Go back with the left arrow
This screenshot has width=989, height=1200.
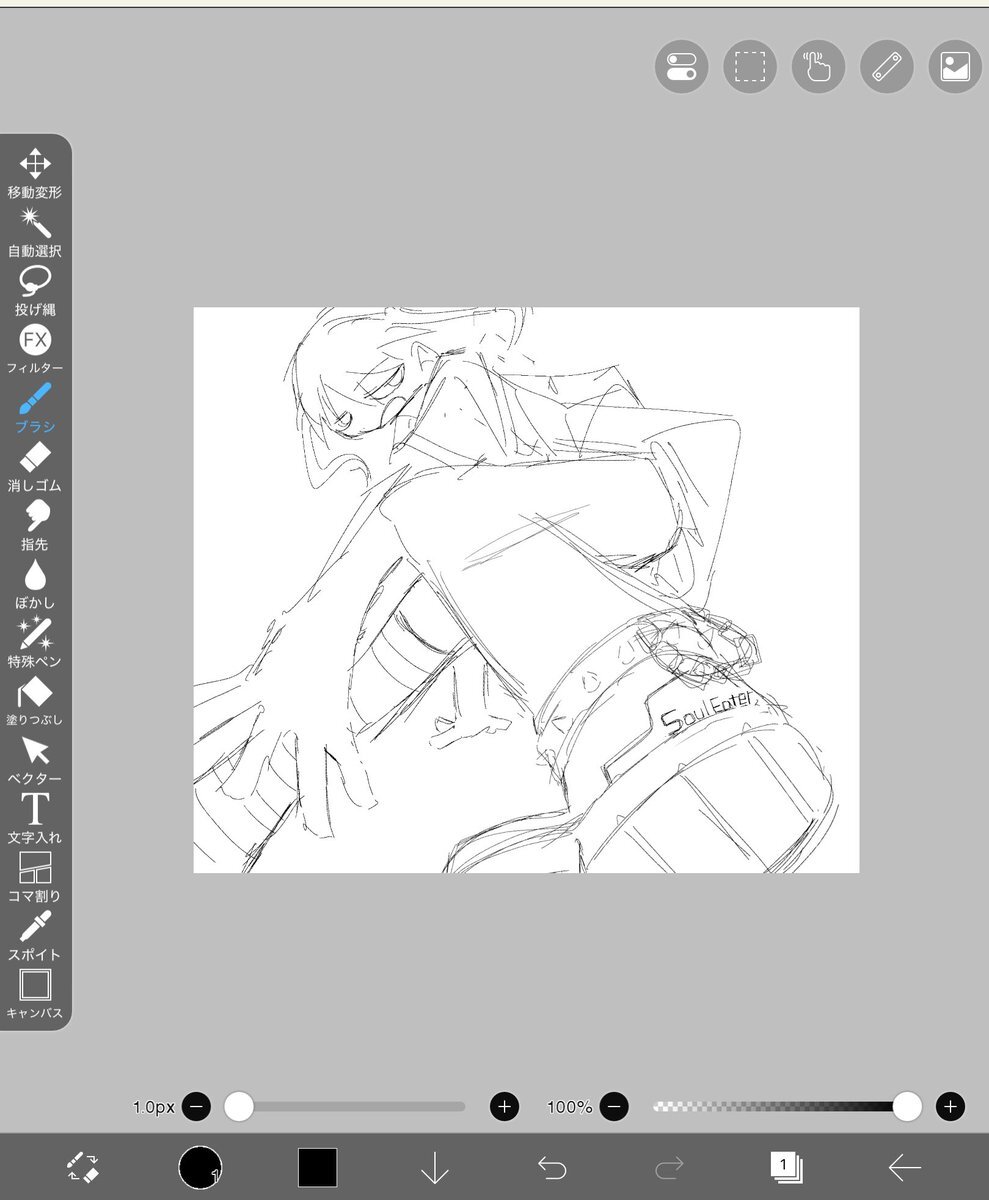point(904,1167)
